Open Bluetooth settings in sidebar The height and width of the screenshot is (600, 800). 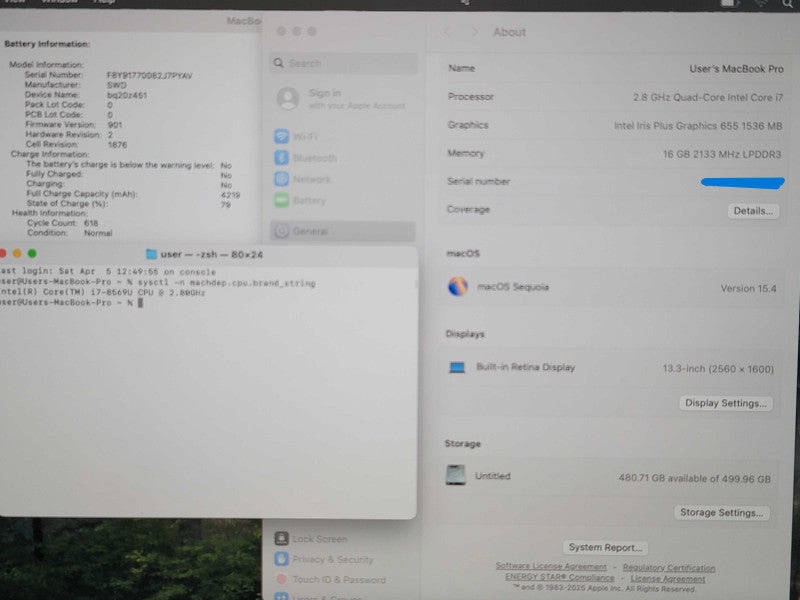(306, 158)
